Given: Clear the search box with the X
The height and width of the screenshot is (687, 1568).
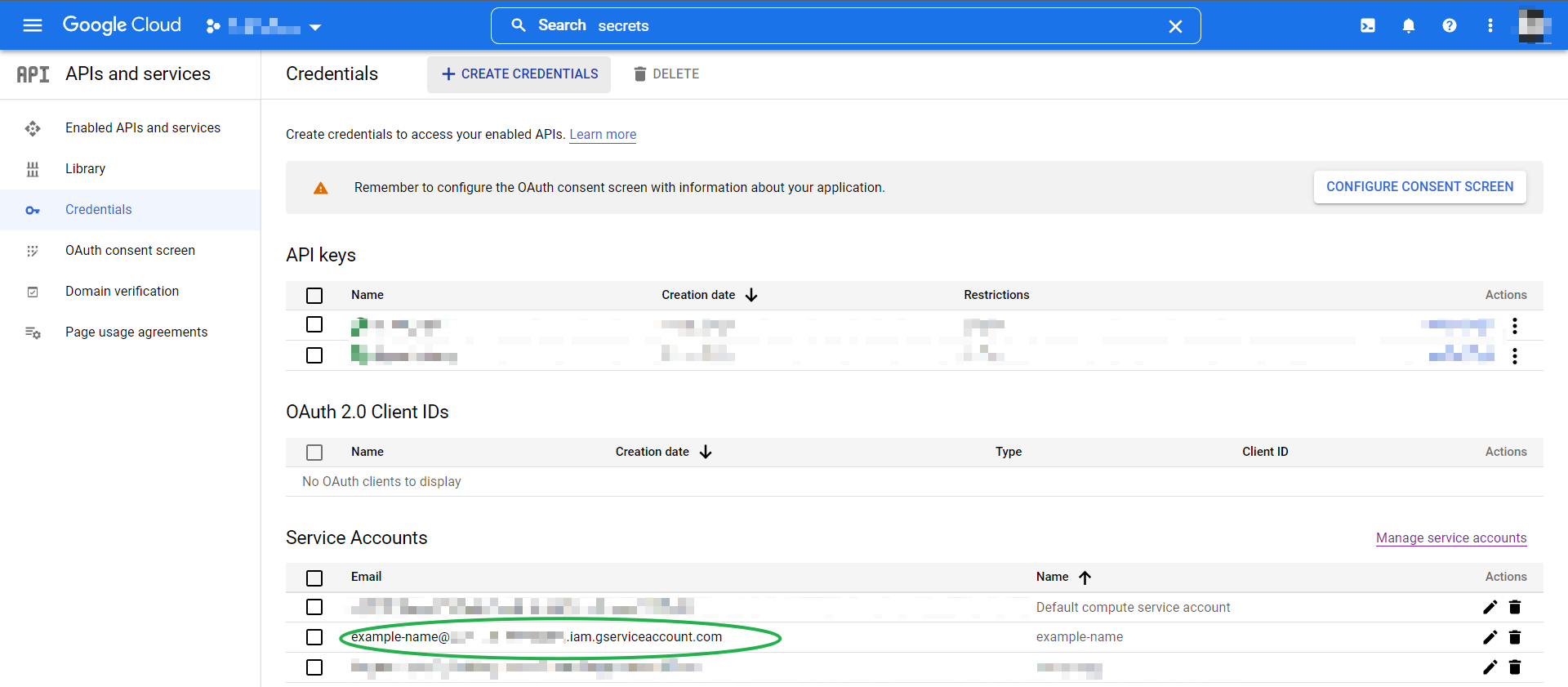Looking at the screenshot, I should pyautogui.click(x=1175, y=26).
